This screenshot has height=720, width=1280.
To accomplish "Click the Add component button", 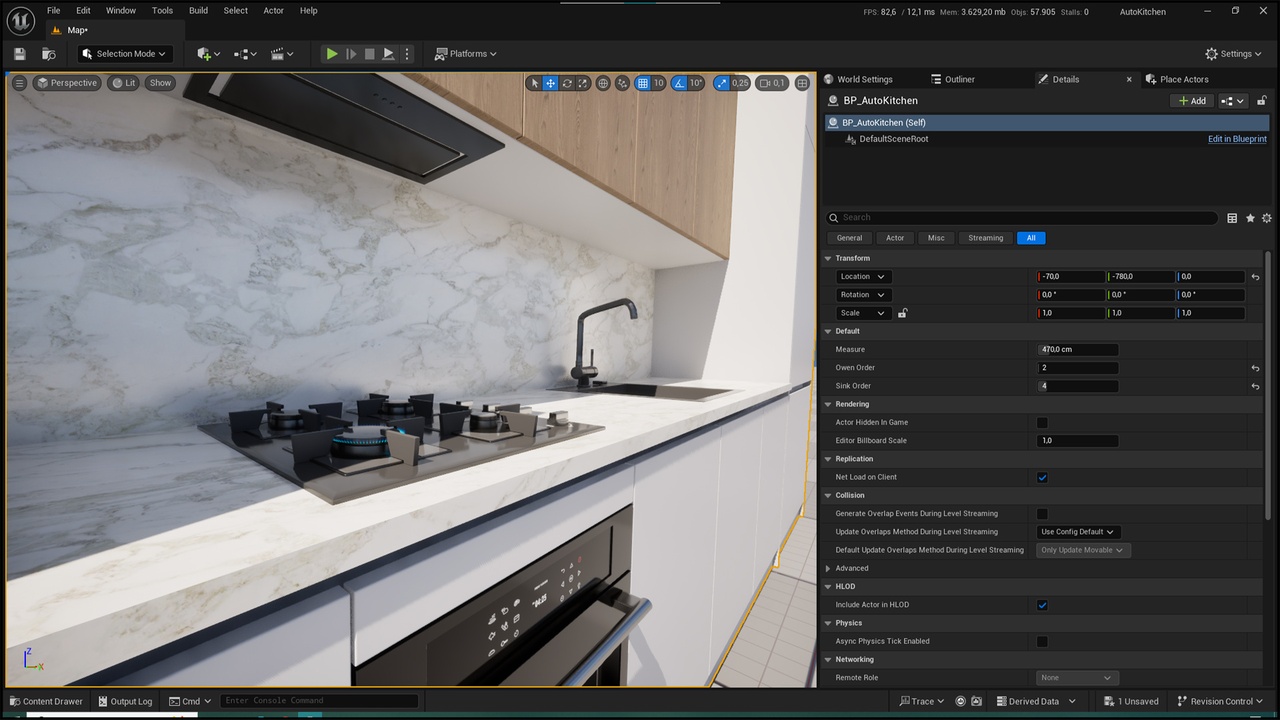I will click(1192, 101).
